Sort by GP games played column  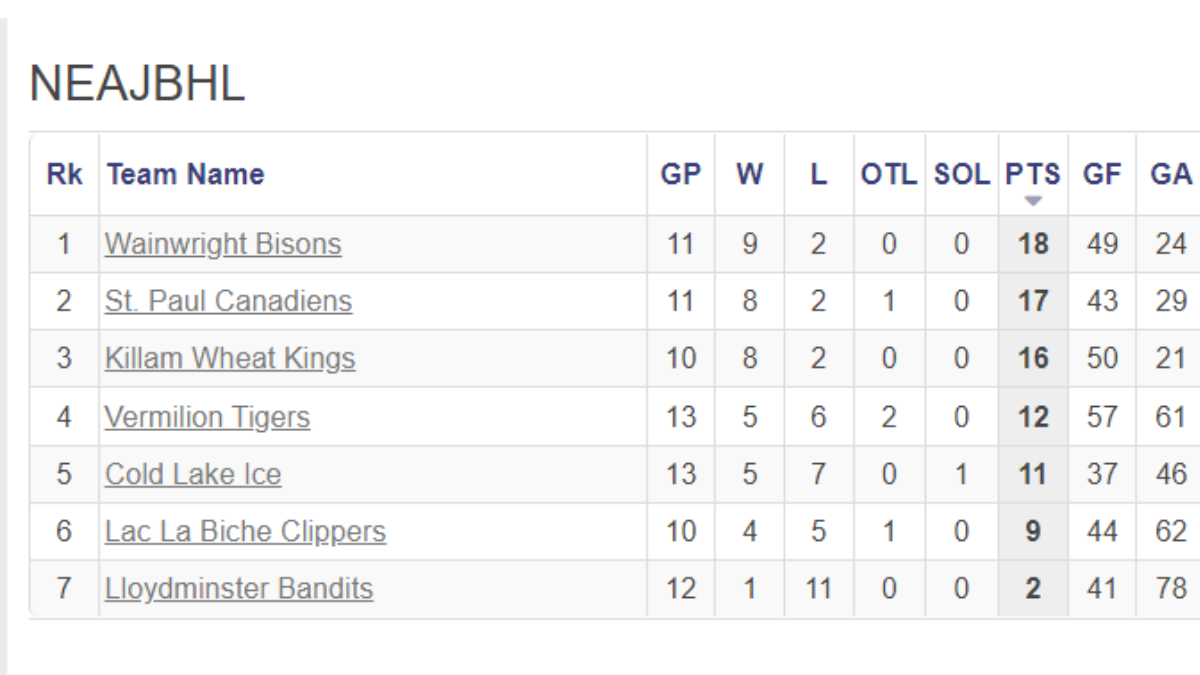coord(680,174)
